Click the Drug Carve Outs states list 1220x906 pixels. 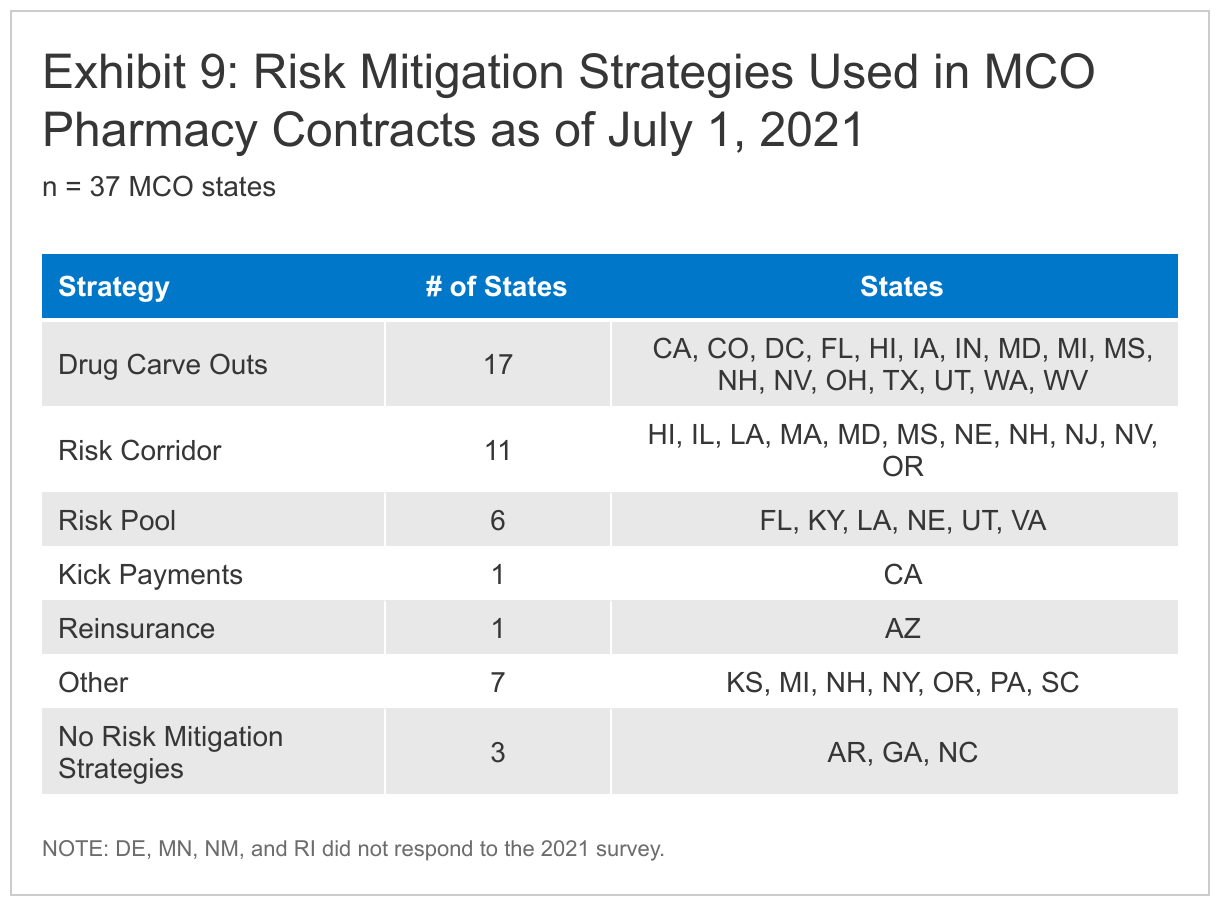(x=902, y=364)
